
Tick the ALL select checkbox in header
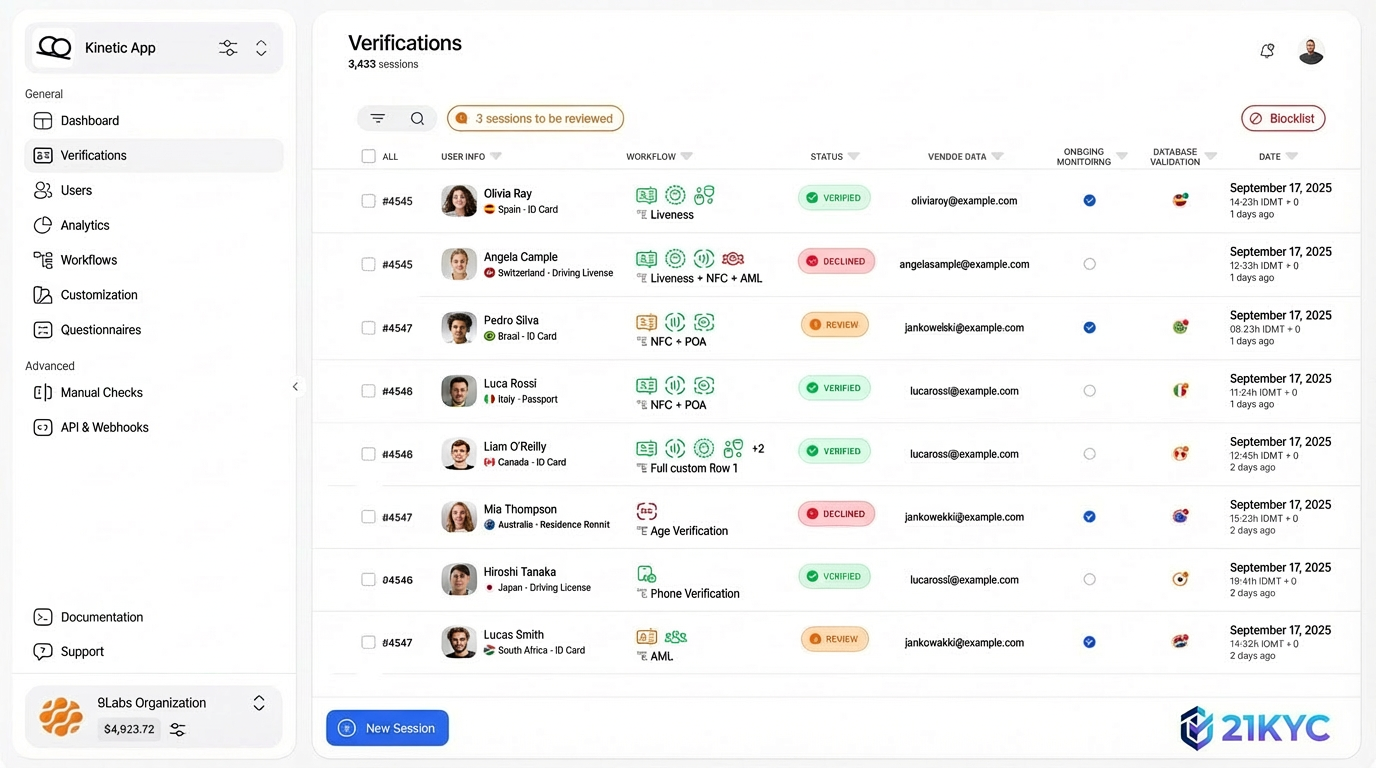click(368, 156)
